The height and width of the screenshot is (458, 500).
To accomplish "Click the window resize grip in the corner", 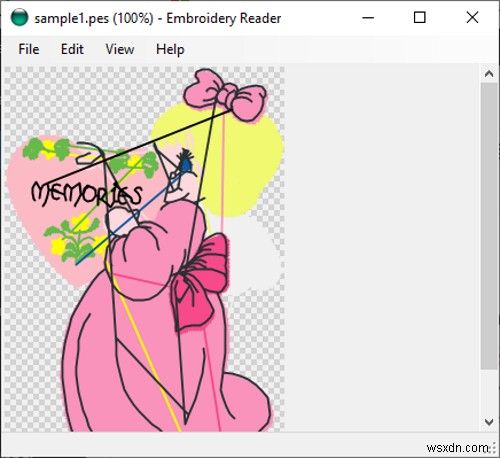I will click(493, 449).
